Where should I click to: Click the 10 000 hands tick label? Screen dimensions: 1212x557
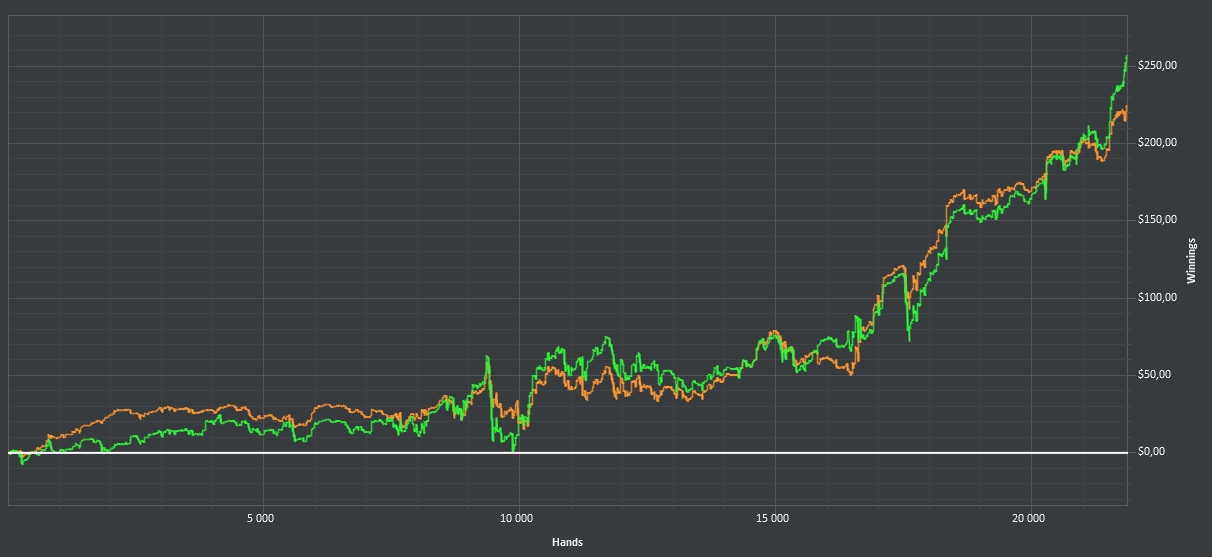pyautogui.click(x=516, y=518)
